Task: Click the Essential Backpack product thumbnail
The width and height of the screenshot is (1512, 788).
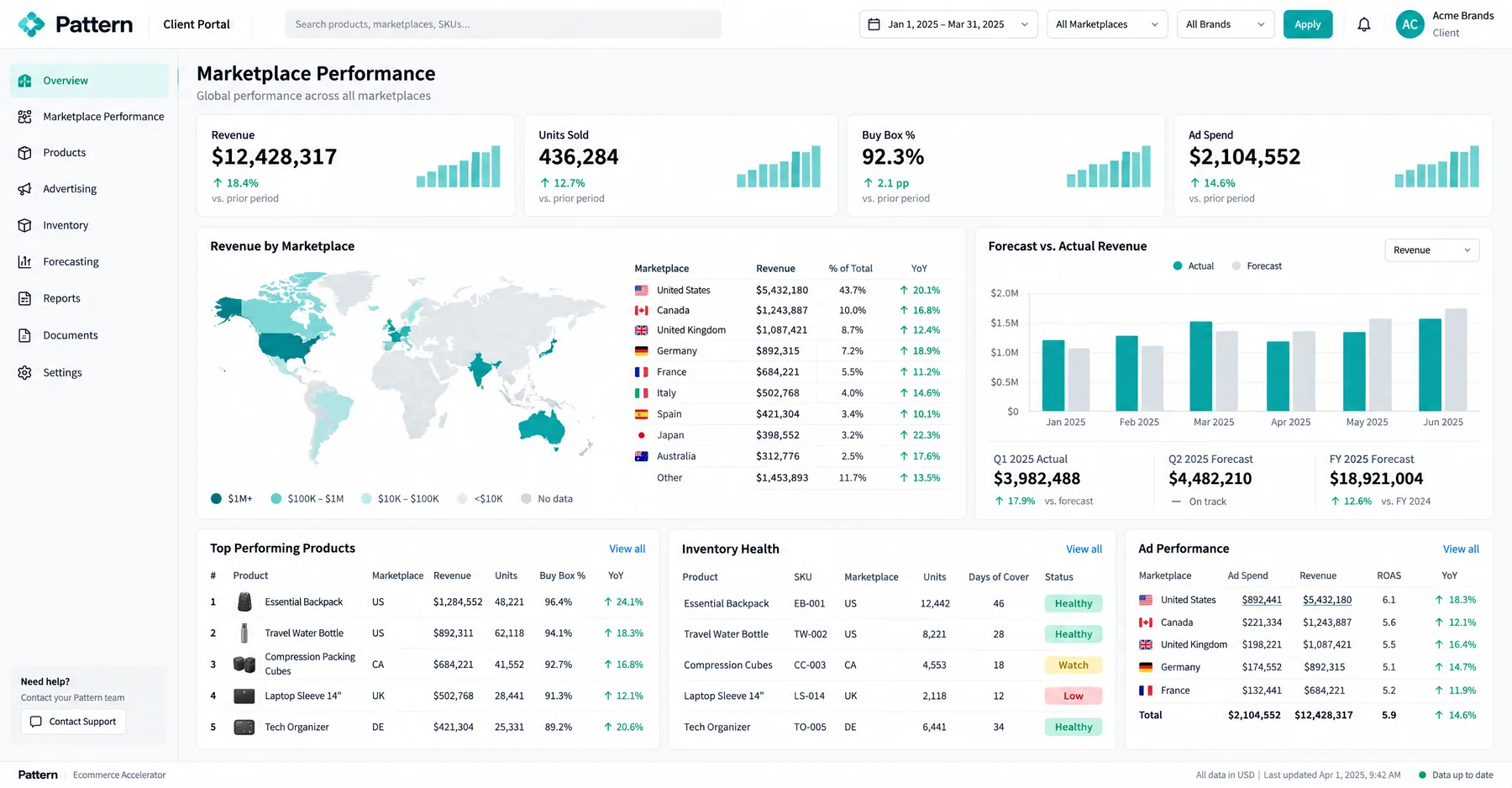Action: click(244, 602)
